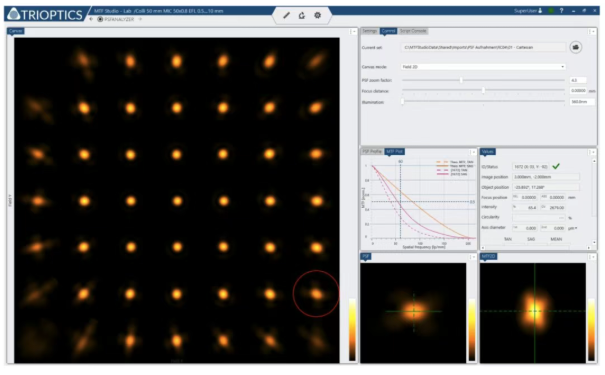
Task: Click the color scale bar beside the canvas
Action: [352, 330]
